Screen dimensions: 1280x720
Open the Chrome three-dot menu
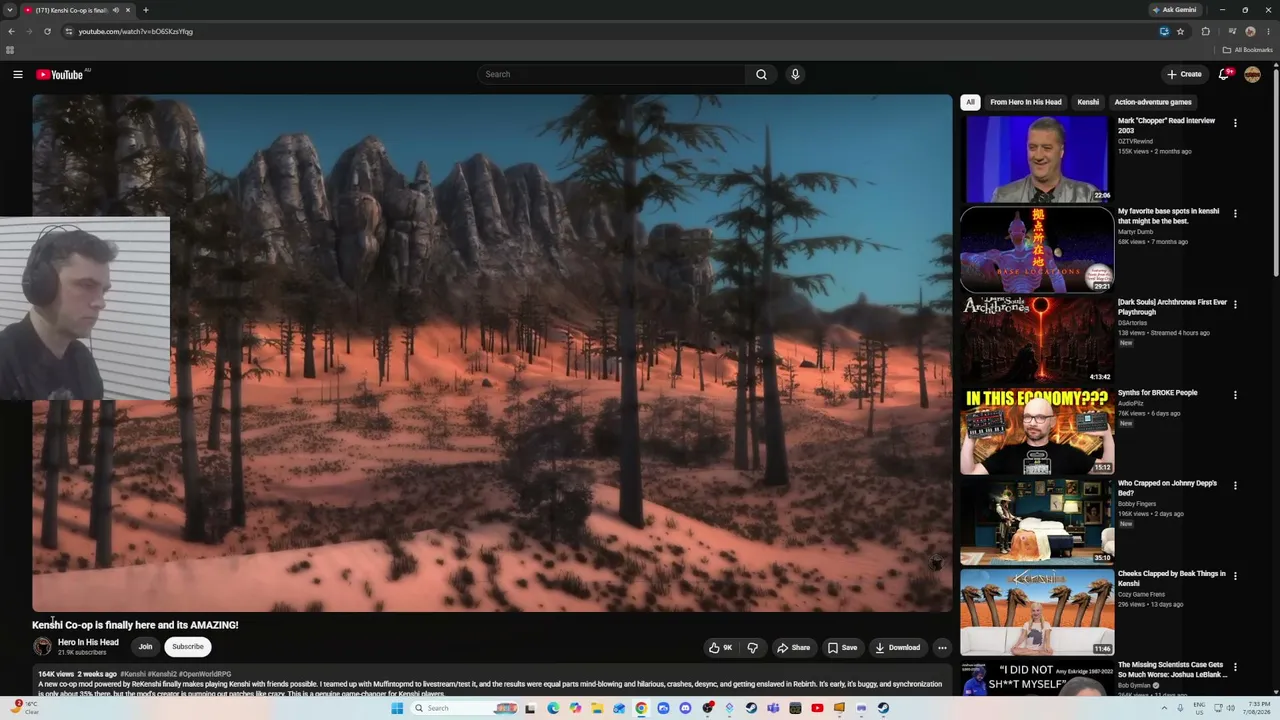(x=1268, y=31)
